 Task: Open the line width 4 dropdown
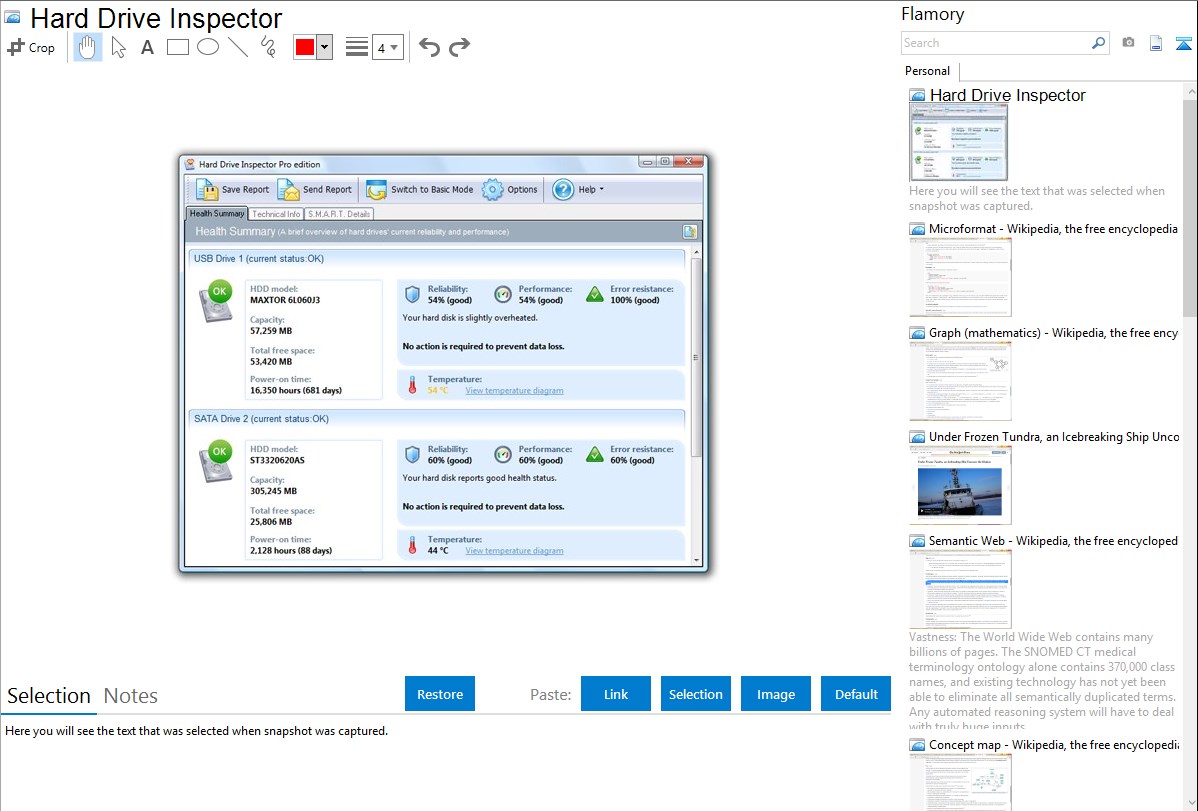point(388,47)
